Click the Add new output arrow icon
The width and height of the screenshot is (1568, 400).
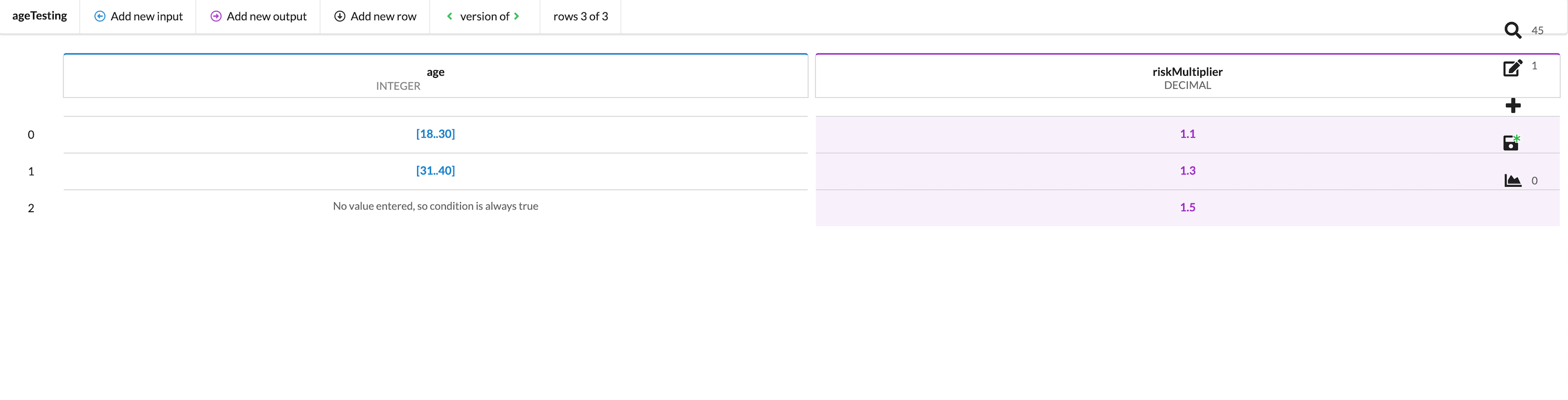tap(216, 17)
